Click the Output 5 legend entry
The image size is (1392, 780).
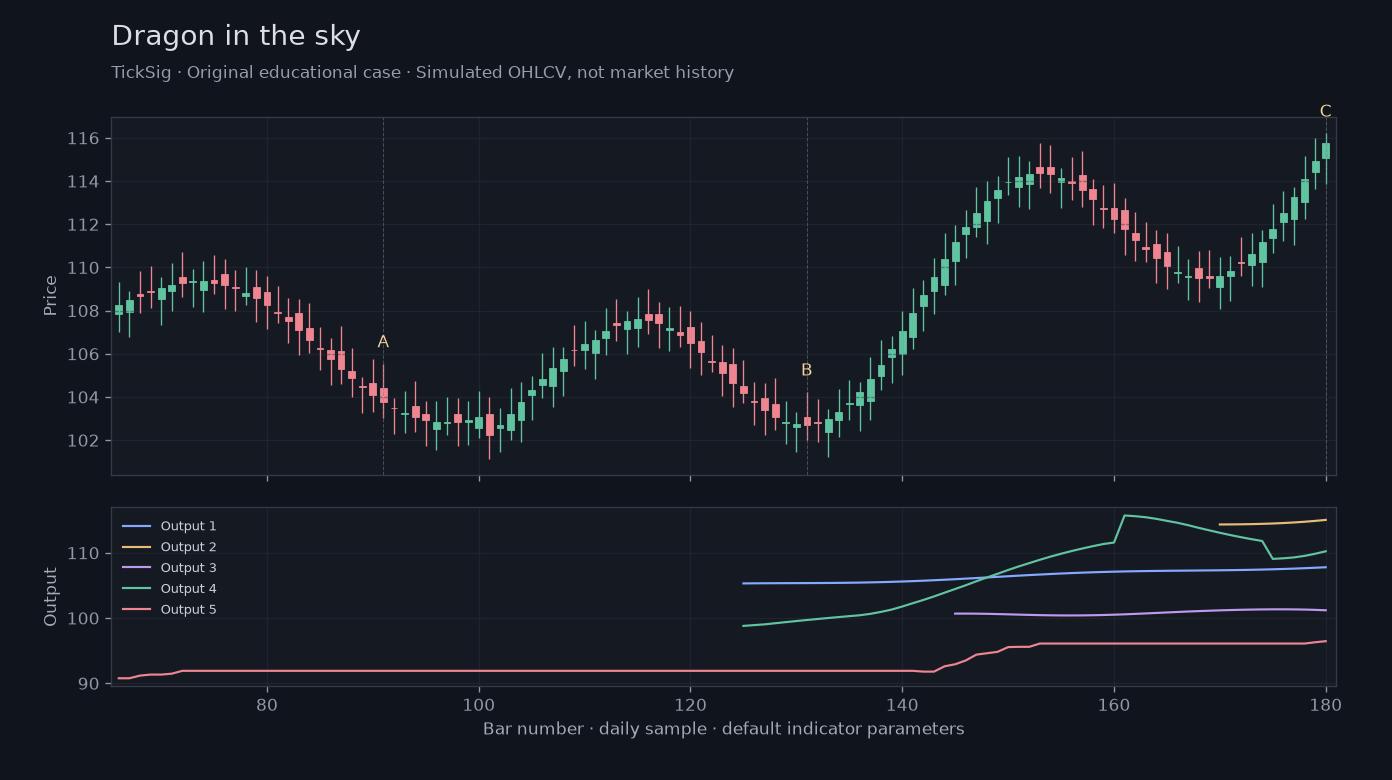[x=169, y=610]
